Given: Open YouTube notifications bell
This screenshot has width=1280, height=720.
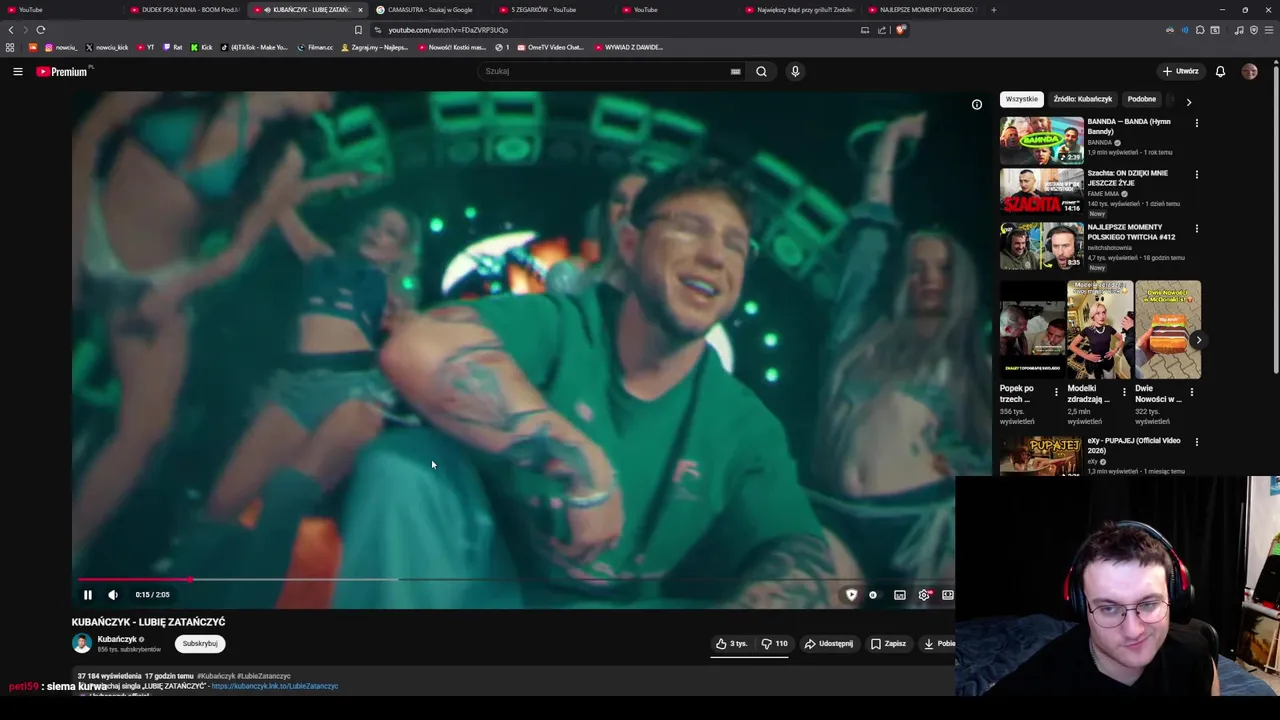Looking at the screenshot, I should [x=1220, y=71].
